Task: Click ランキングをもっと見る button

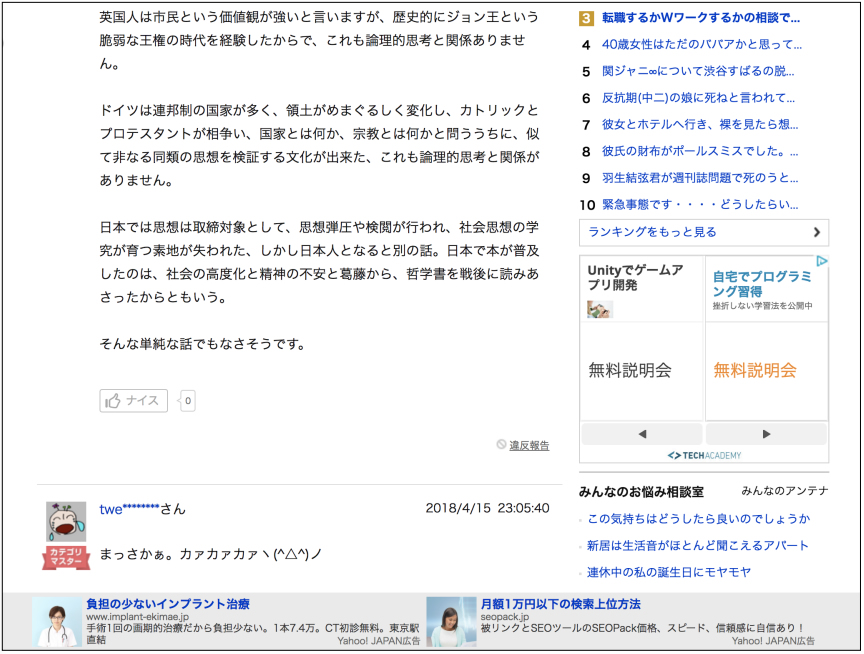Action: [x=704, y=232]
